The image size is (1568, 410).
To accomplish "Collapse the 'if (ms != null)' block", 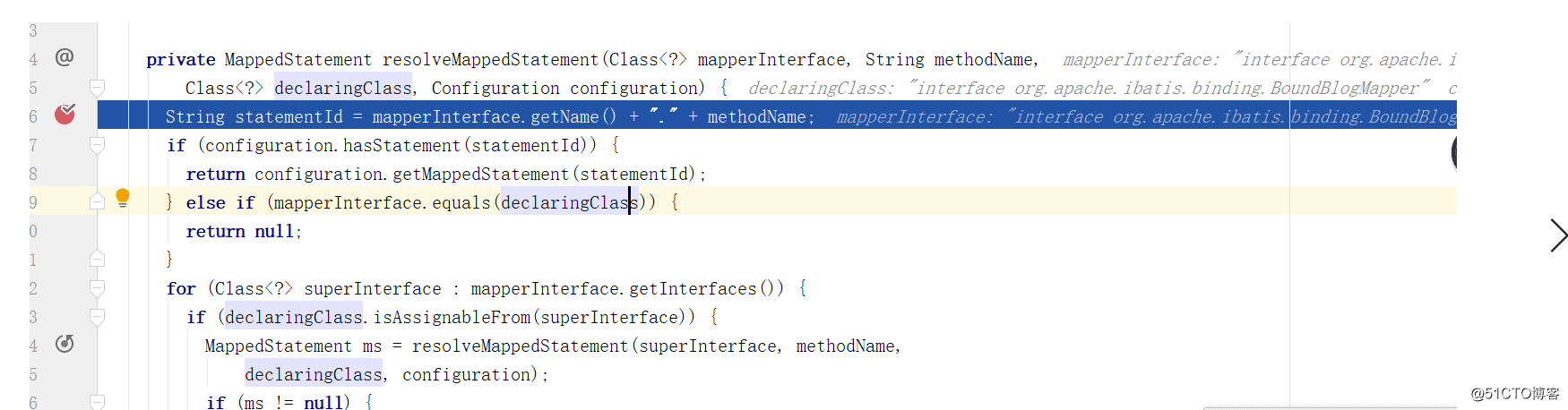I will pyautogui.click(x=98, y=403).
